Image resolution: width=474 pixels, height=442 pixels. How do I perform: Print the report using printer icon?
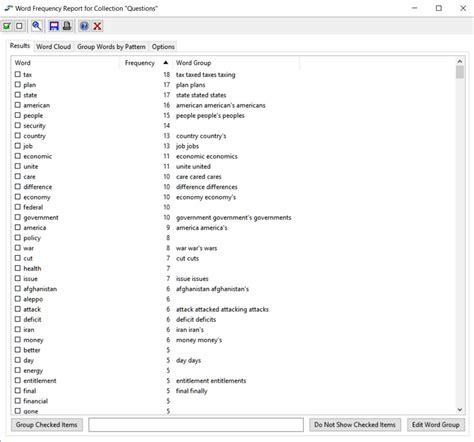(x=67, y=26)
